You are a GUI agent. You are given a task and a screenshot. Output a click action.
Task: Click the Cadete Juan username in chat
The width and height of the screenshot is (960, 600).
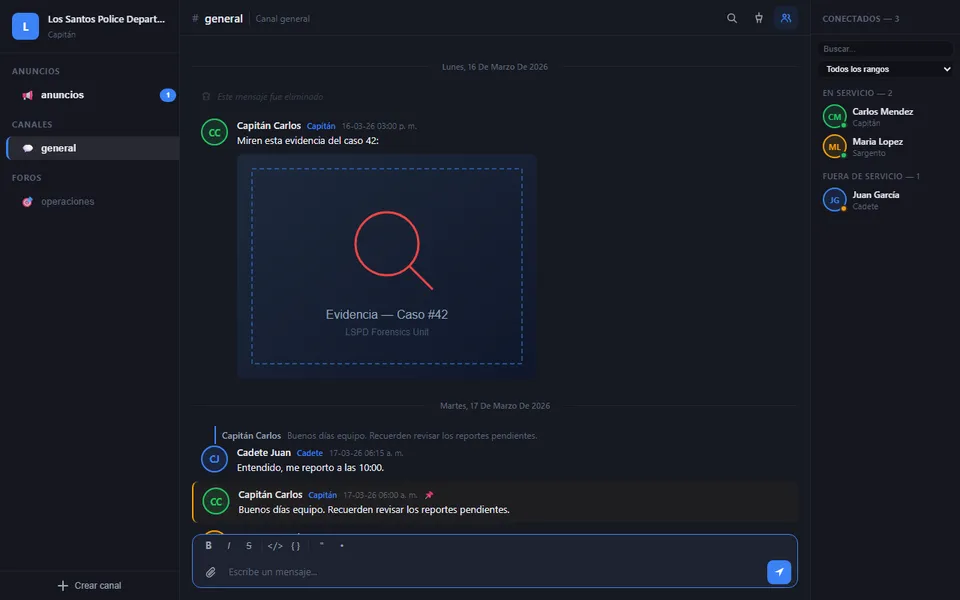coord(264,452)
